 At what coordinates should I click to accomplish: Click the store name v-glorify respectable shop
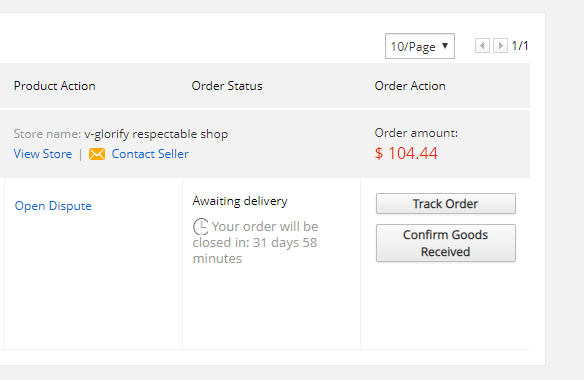pyautogui.click(x=156, y=134)
